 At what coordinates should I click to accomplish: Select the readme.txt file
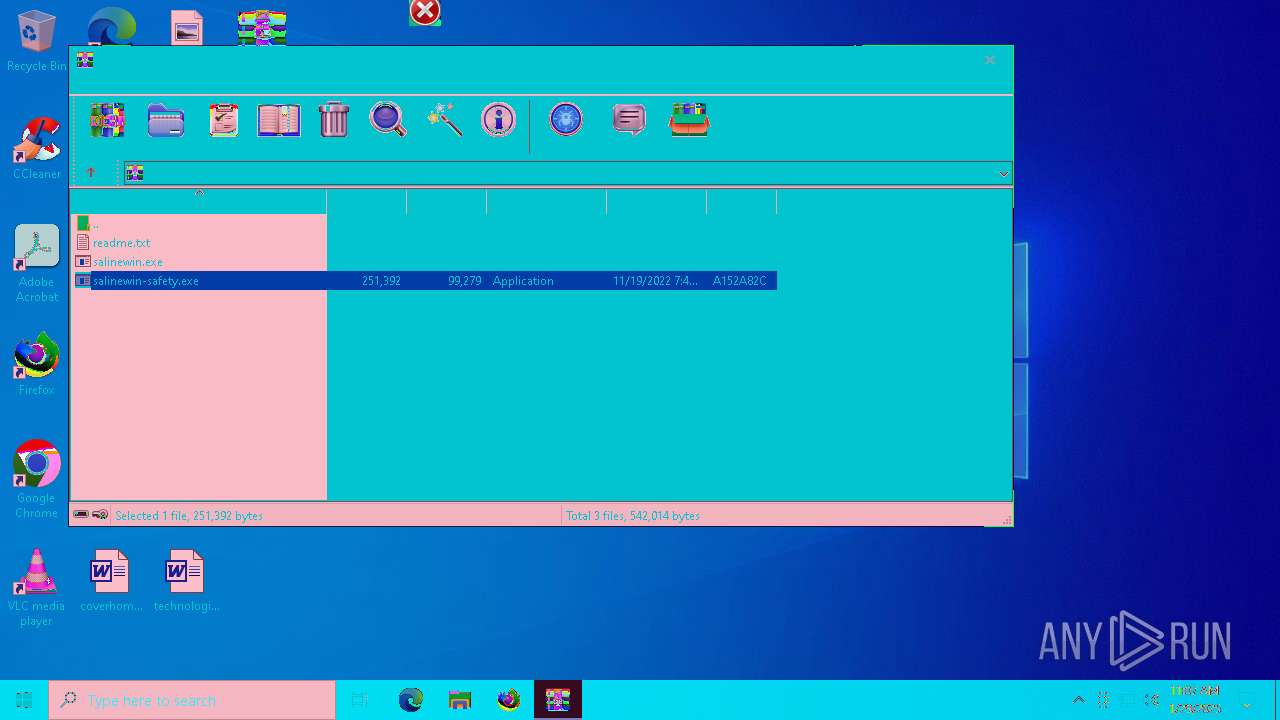coord(121,243)
